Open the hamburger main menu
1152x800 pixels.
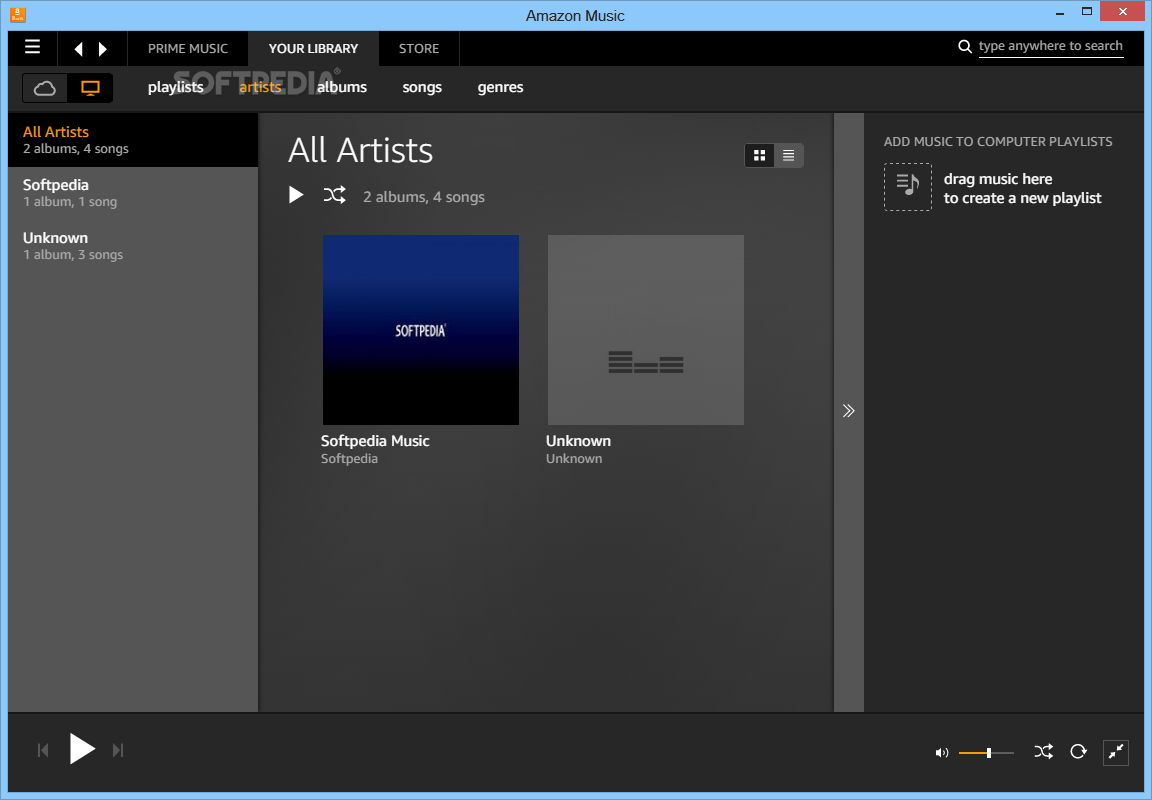pyautogui.click(x=32, y=48)
